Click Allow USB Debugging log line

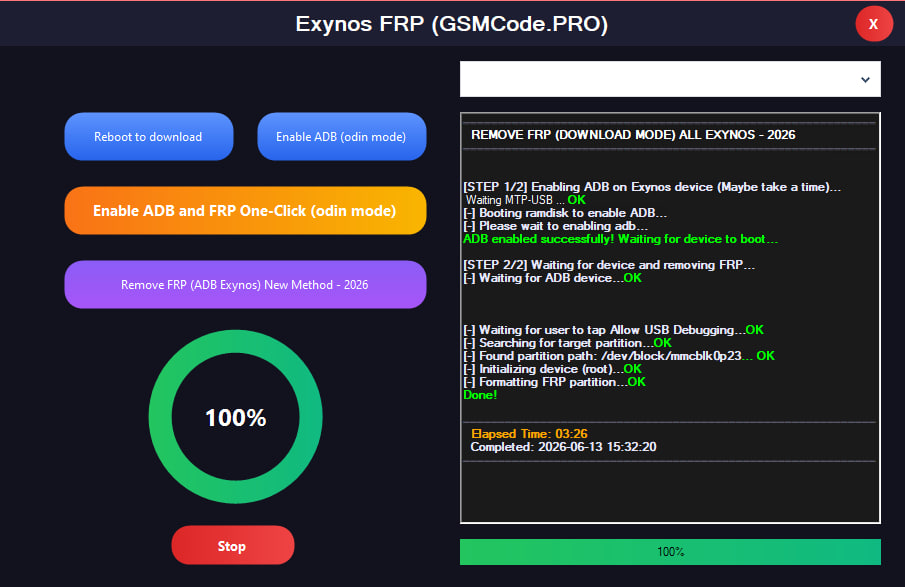(614, 330)
